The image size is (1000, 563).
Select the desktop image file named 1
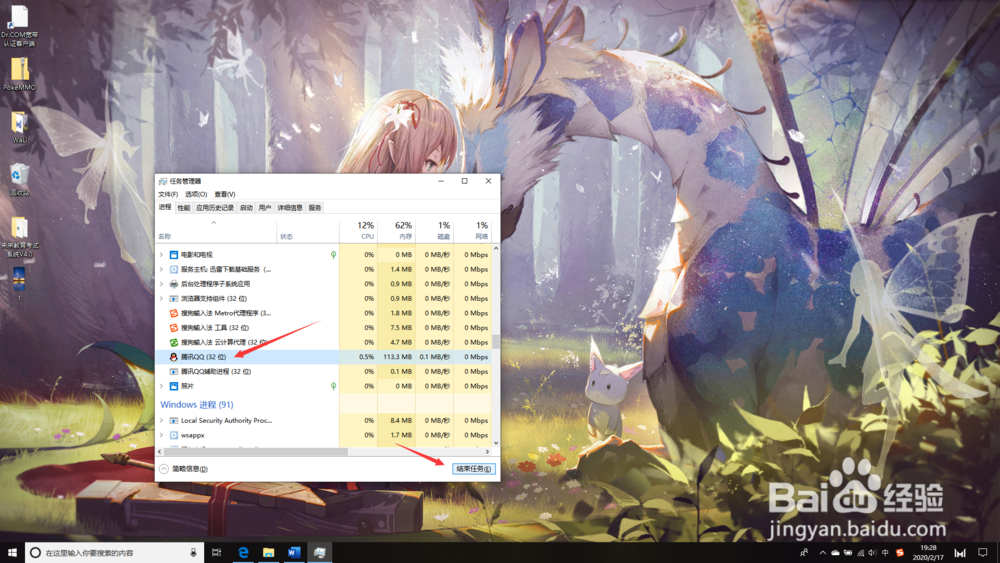19,283
